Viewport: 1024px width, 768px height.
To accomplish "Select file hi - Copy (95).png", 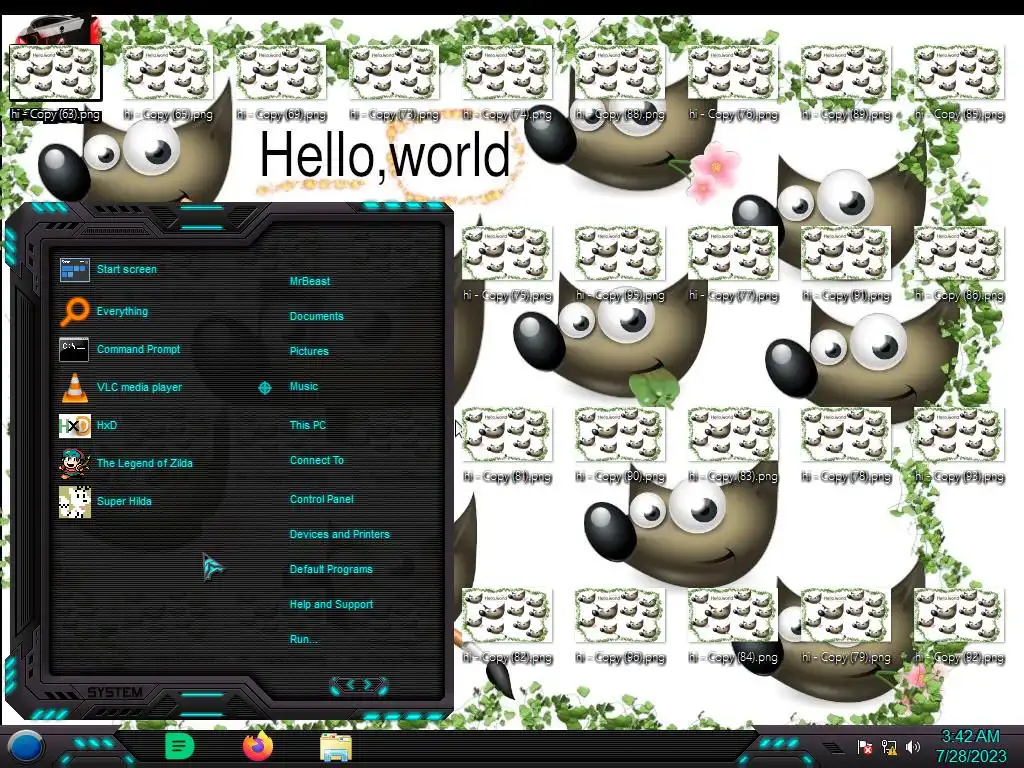I will click(620, 264).
